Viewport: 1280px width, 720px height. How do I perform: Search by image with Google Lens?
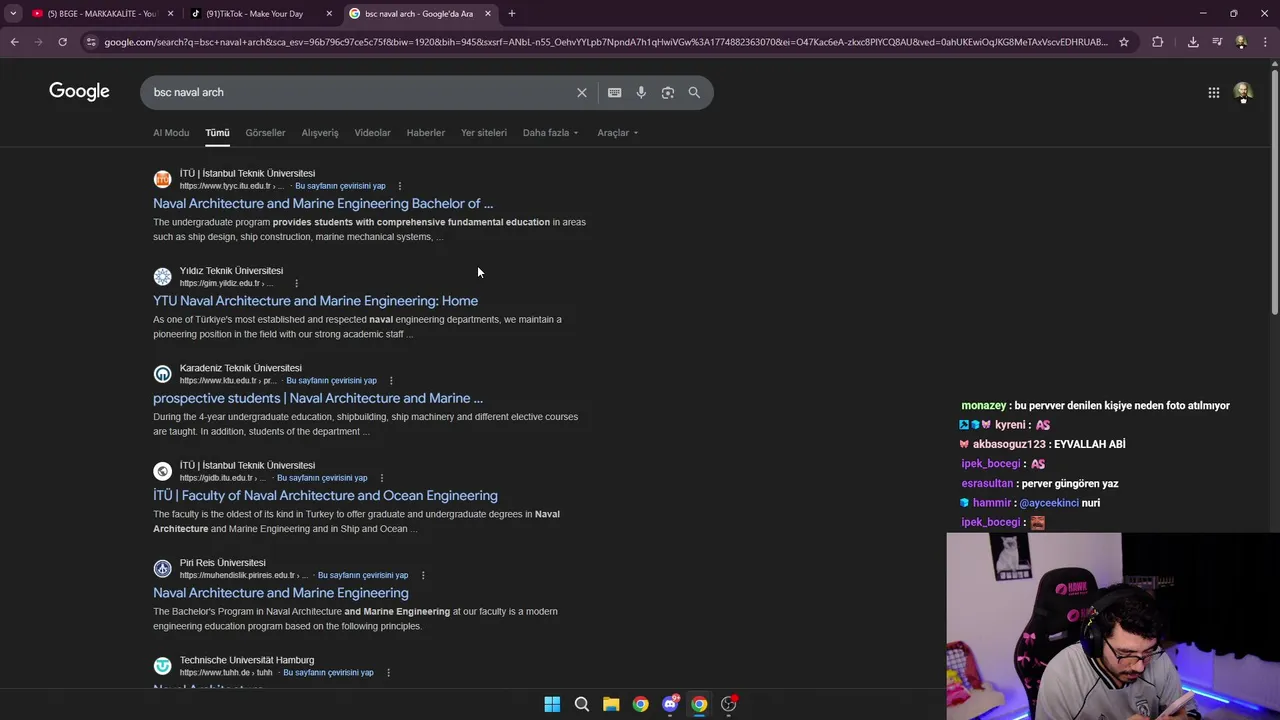pyautogui.click(x=667, y=92)
